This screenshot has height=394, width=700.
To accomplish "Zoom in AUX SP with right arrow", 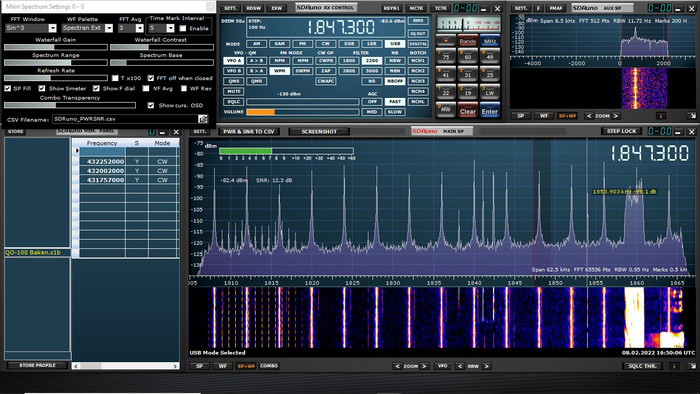I will click(616, 116).
